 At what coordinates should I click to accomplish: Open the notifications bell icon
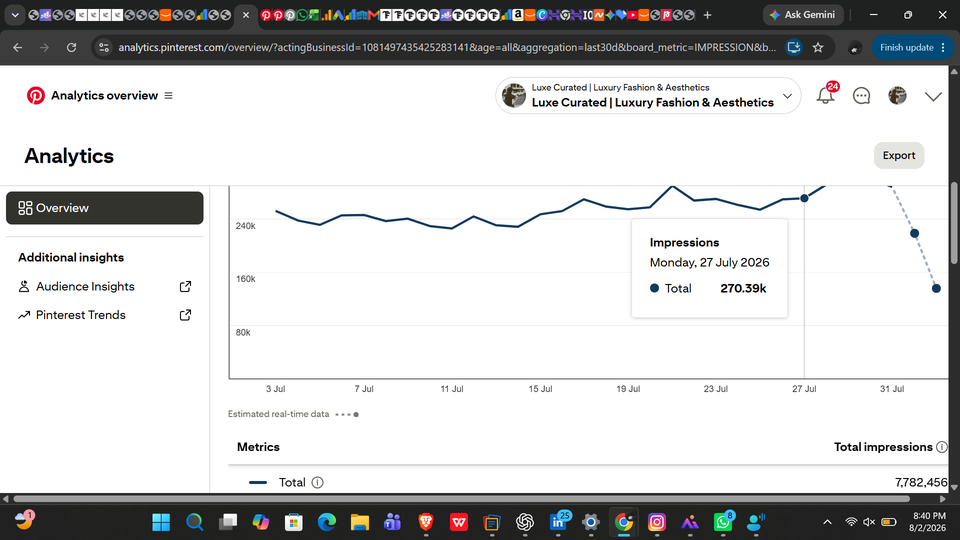click(825, 96)
